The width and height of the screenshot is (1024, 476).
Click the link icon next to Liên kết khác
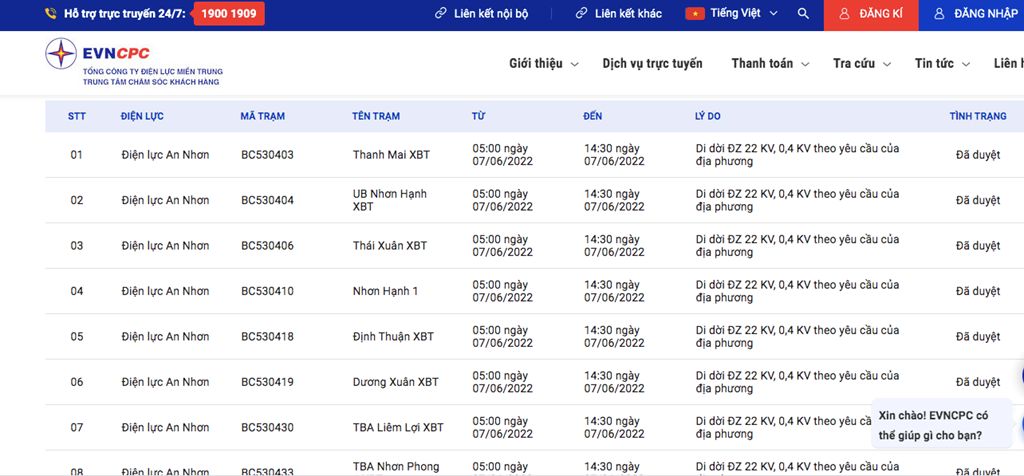581,14
